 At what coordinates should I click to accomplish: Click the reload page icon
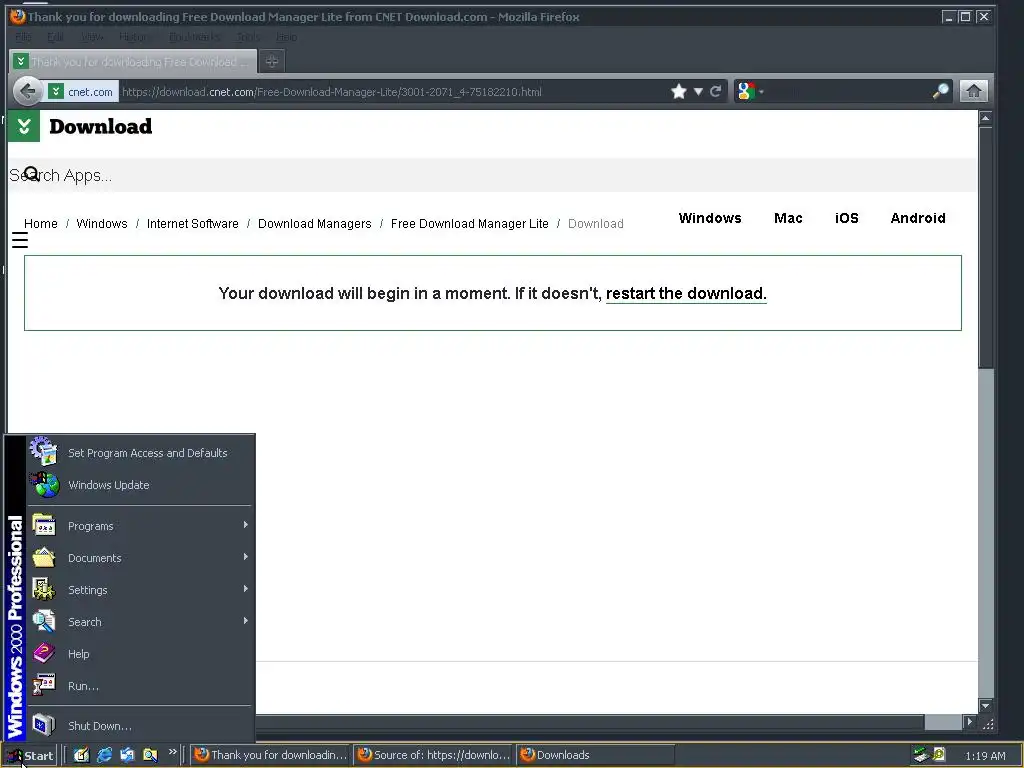tap(716, 91)
